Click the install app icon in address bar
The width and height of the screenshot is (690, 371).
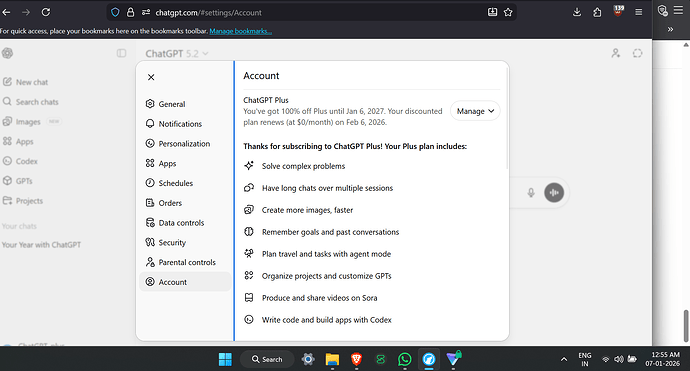tap(492, 12)
